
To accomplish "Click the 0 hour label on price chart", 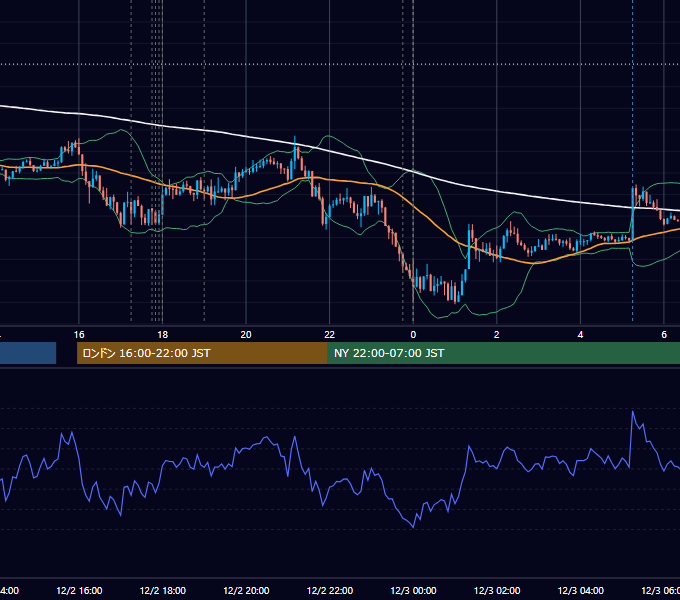I will coord(413,335).
